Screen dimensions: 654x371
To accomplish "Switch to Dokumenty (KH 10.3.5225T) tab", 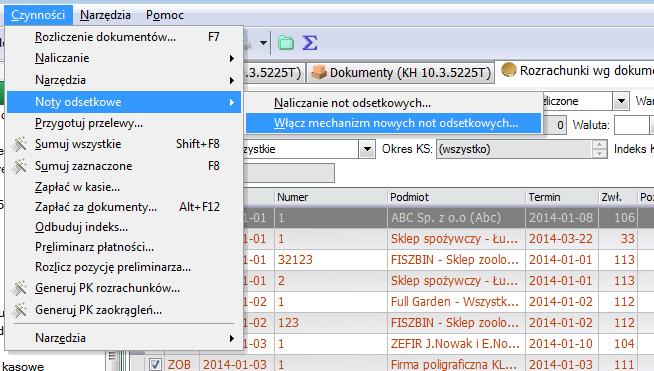I will (401, 73).
